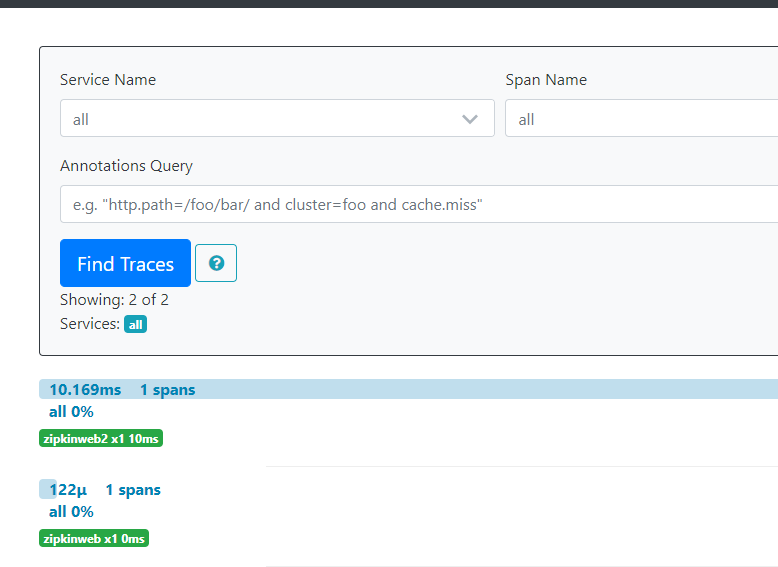
Task: Open the question mark help button
Action: pos(216,263)
